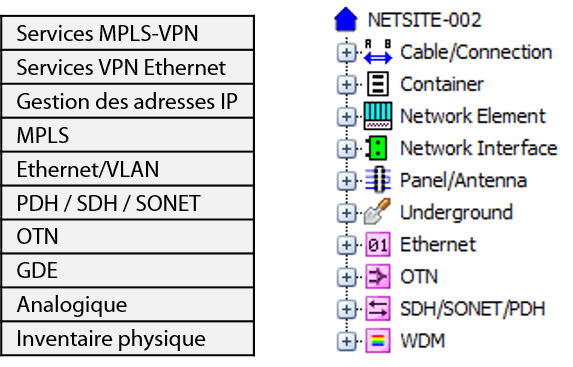The width and height of the screenshot is (573, 367).
Task: Expand the Cable/Connection tree node
Action: pyautogui.click(x=346, y=53)
